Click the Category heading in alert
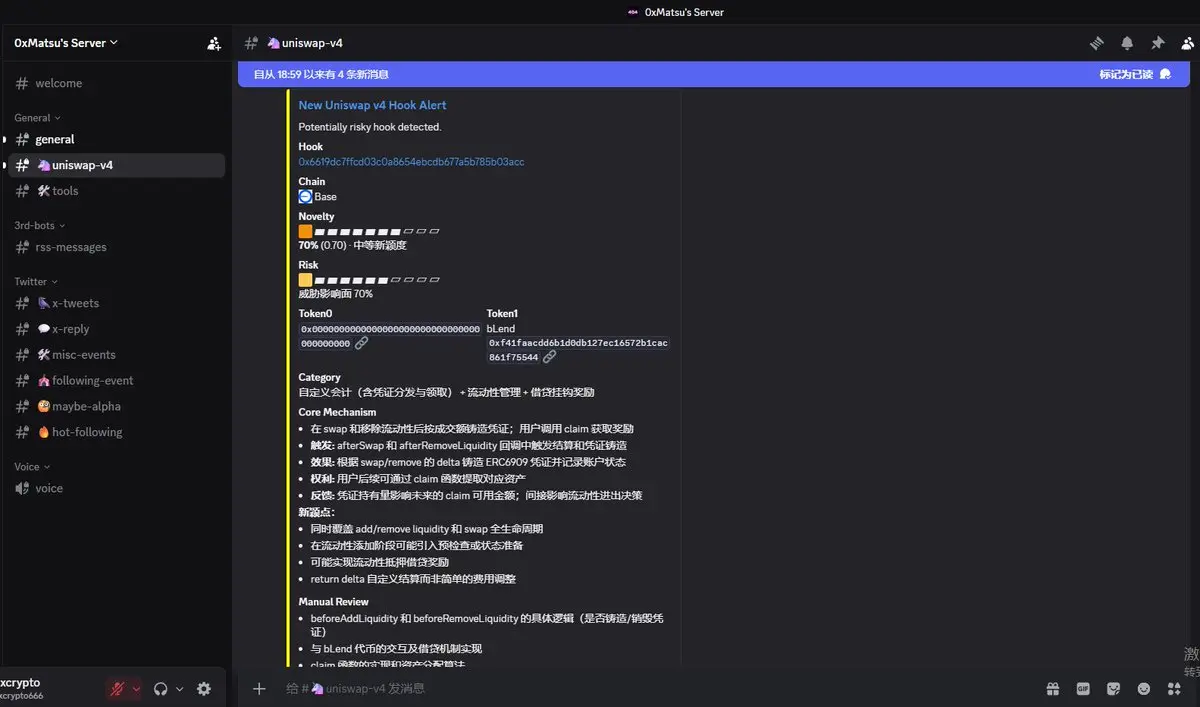Screen dimensions: 1200x707 click(x=319, y=377)
